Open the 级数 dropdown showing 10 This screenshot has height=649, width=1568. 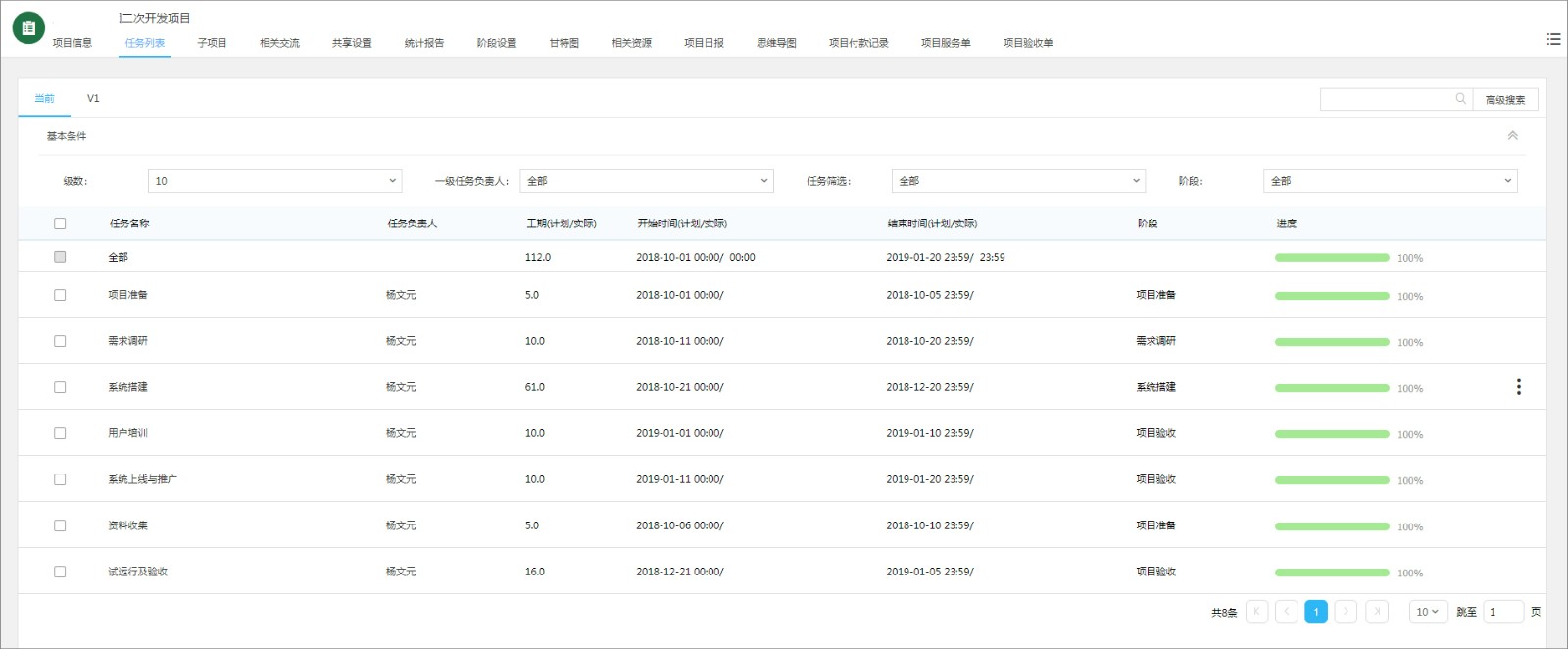274,181
